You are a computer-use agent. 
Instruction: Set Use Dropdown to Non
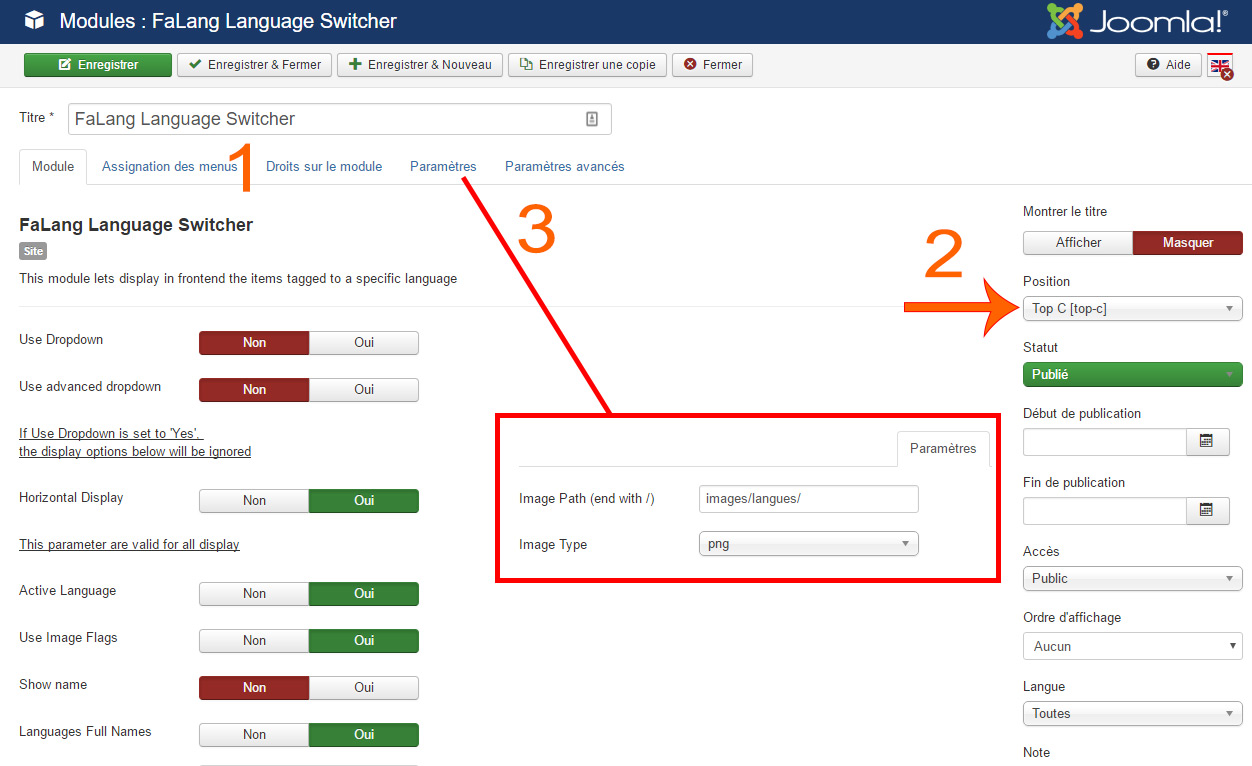click(x=254, y=343)
